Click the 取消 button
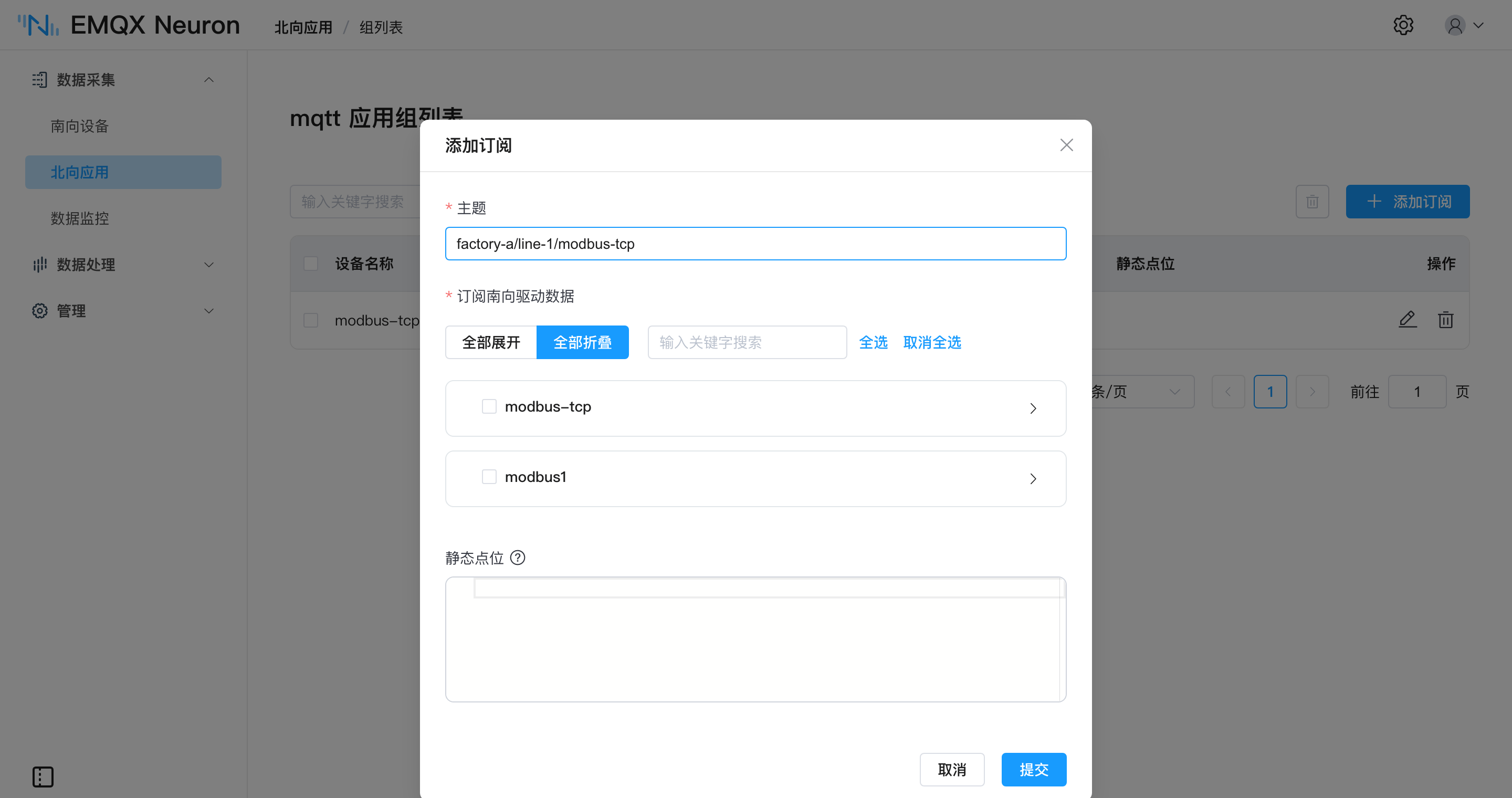 [952, 769]
